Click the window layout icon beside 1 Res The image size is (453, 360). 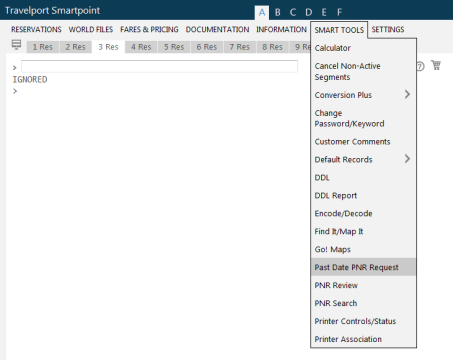click(16, 45)
